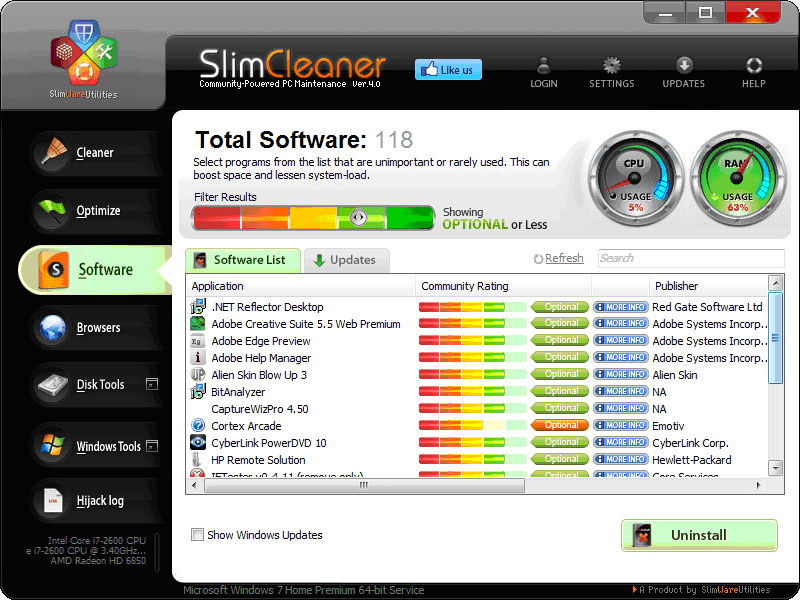This screenshot has height=600, width=800.
Task: Open the SETTINGS gear icon
Action: coord(612,65)
